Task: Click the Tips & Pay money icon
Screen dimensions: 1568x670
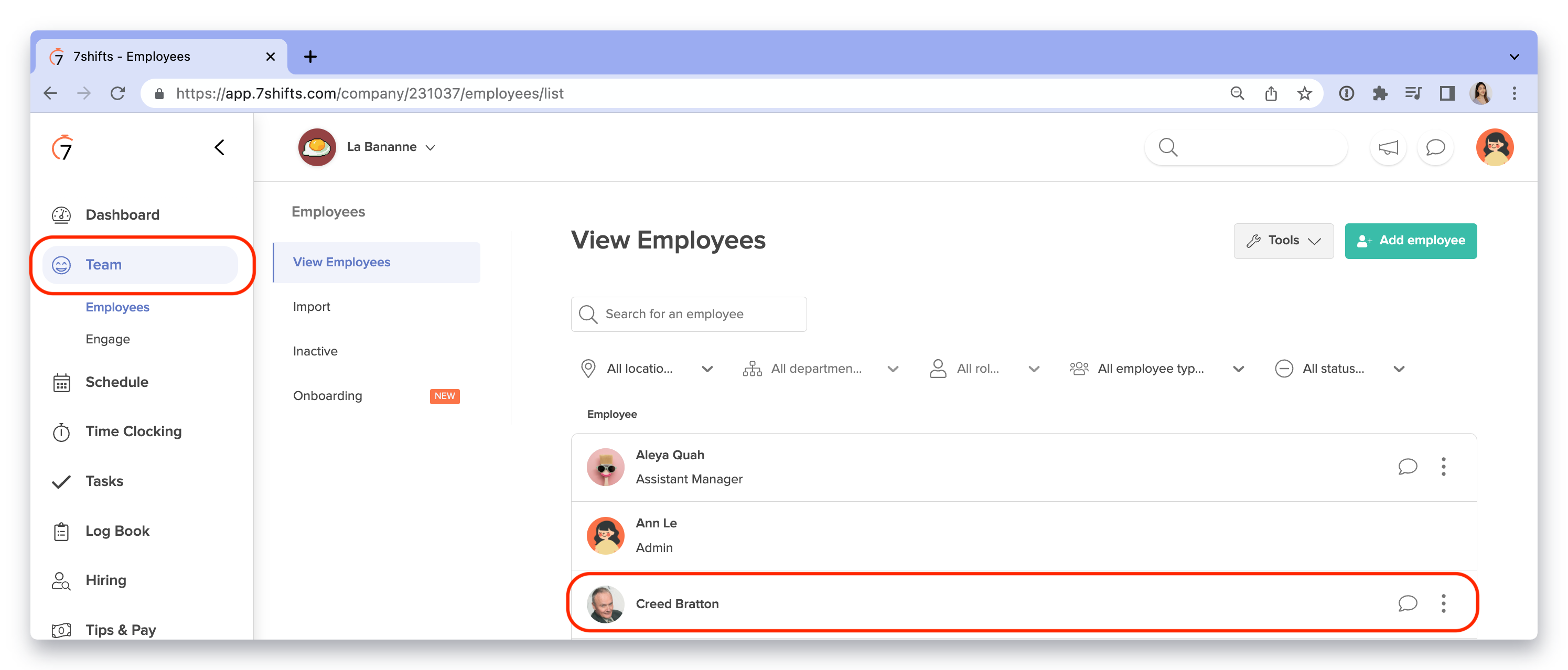Action: tap(61, 630)
